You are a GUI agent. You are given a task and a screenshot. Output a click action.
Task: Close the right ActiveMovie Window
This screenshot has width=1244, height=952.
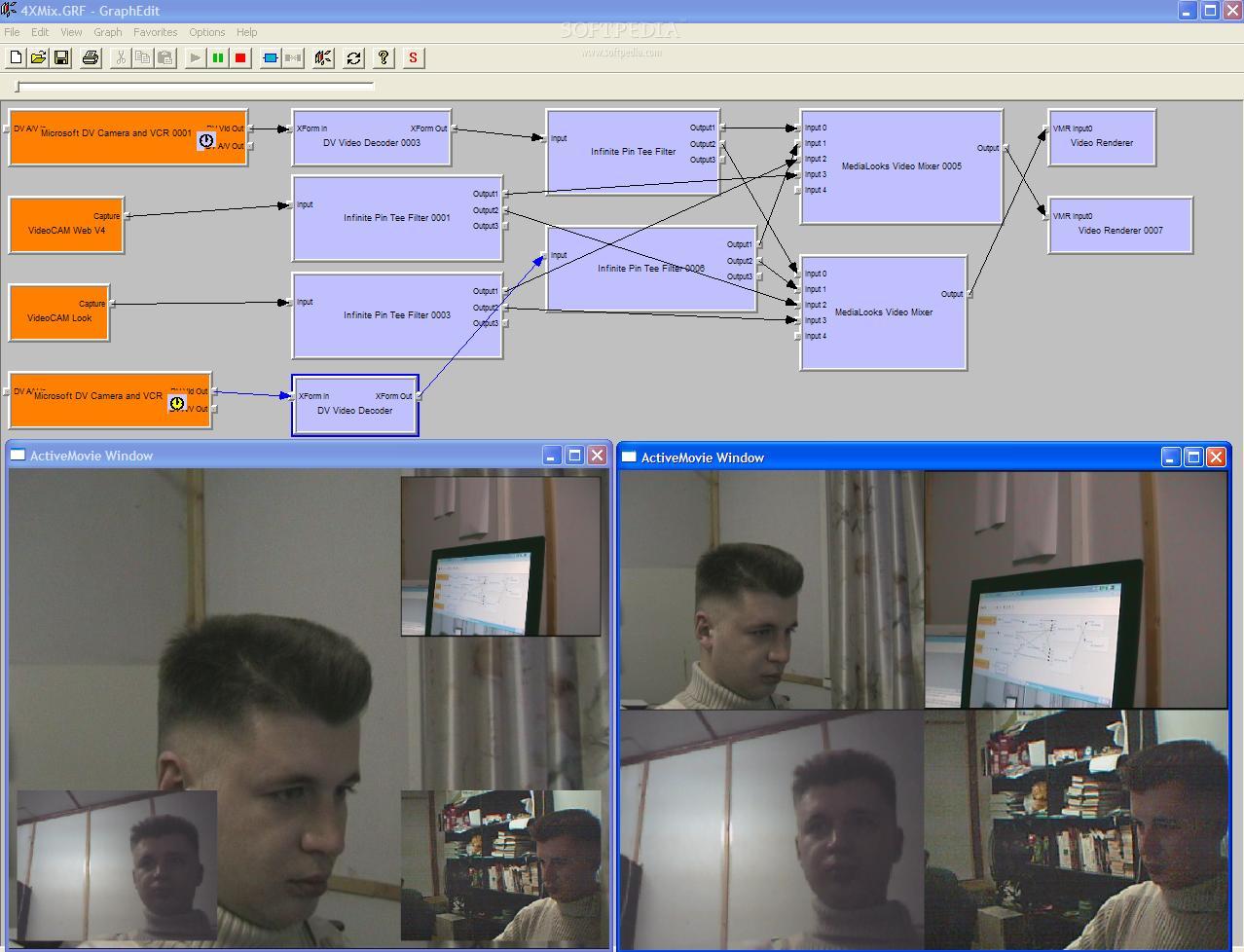pos(1216,457)
